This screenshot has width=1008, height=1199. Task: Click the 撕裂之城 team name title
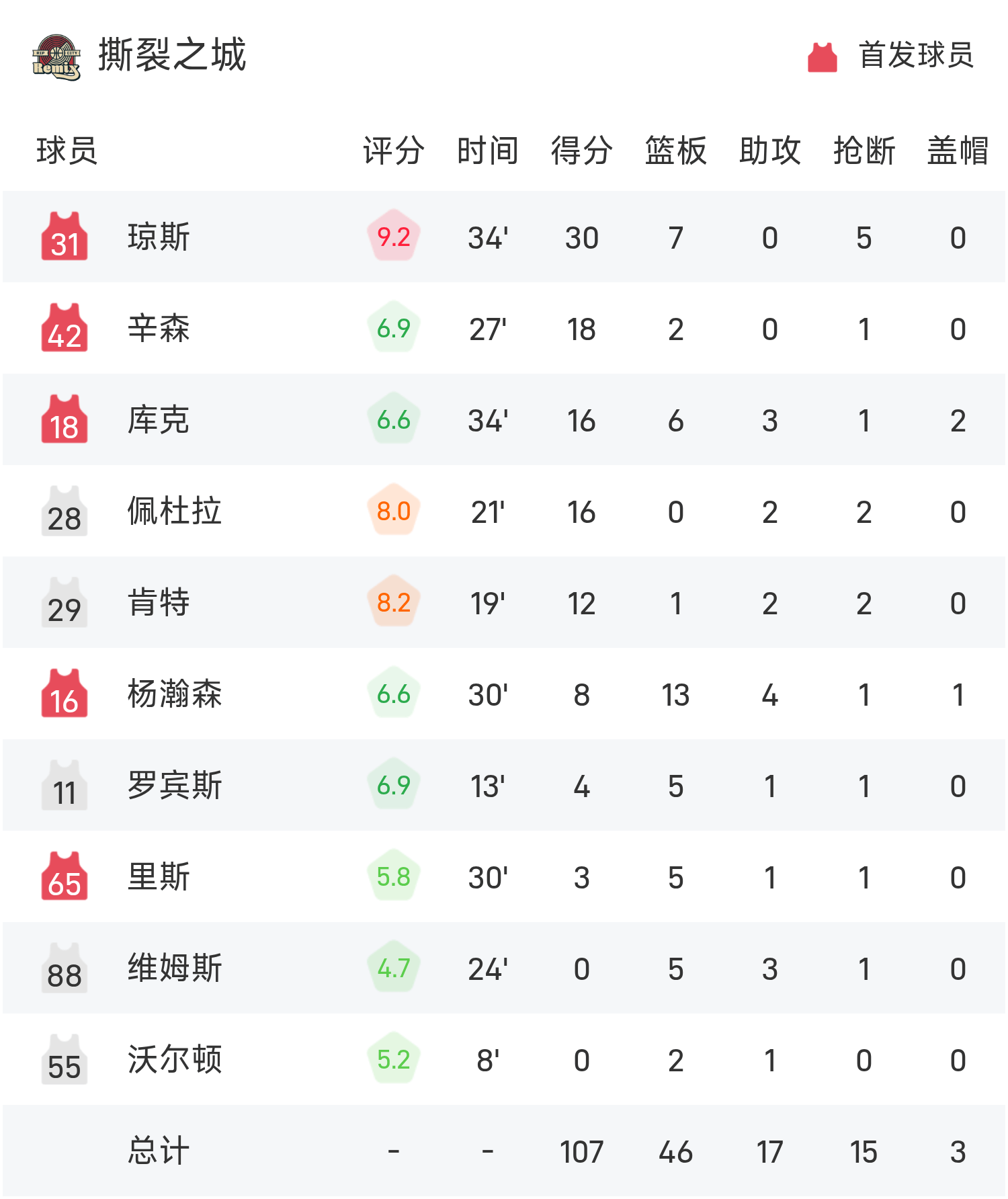(x=172, y=55)
